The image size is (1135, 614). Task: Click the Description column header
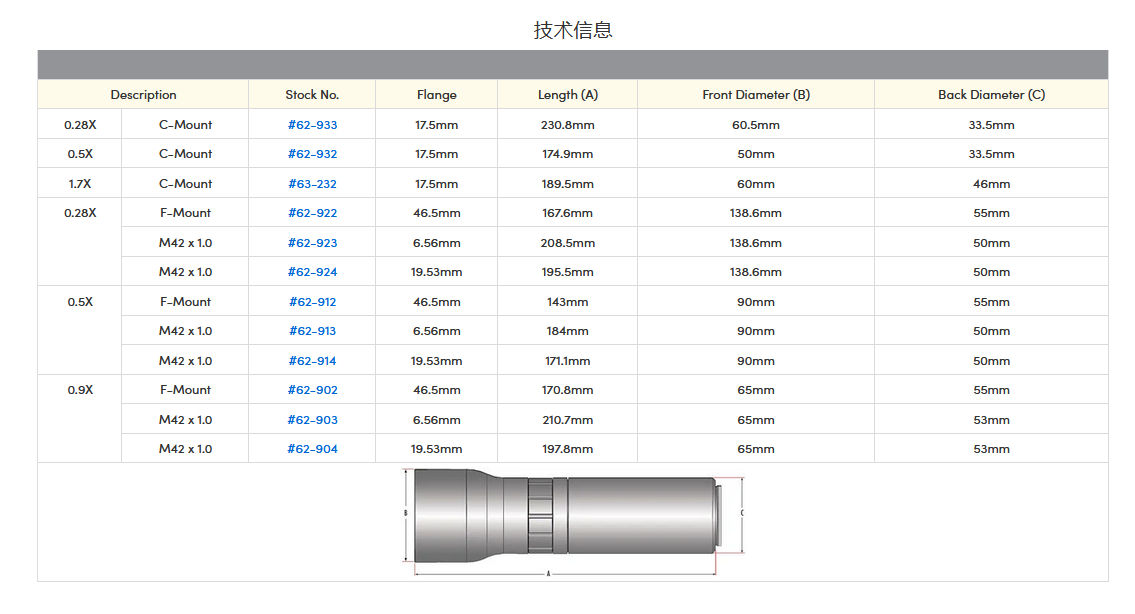click(143, 95)
